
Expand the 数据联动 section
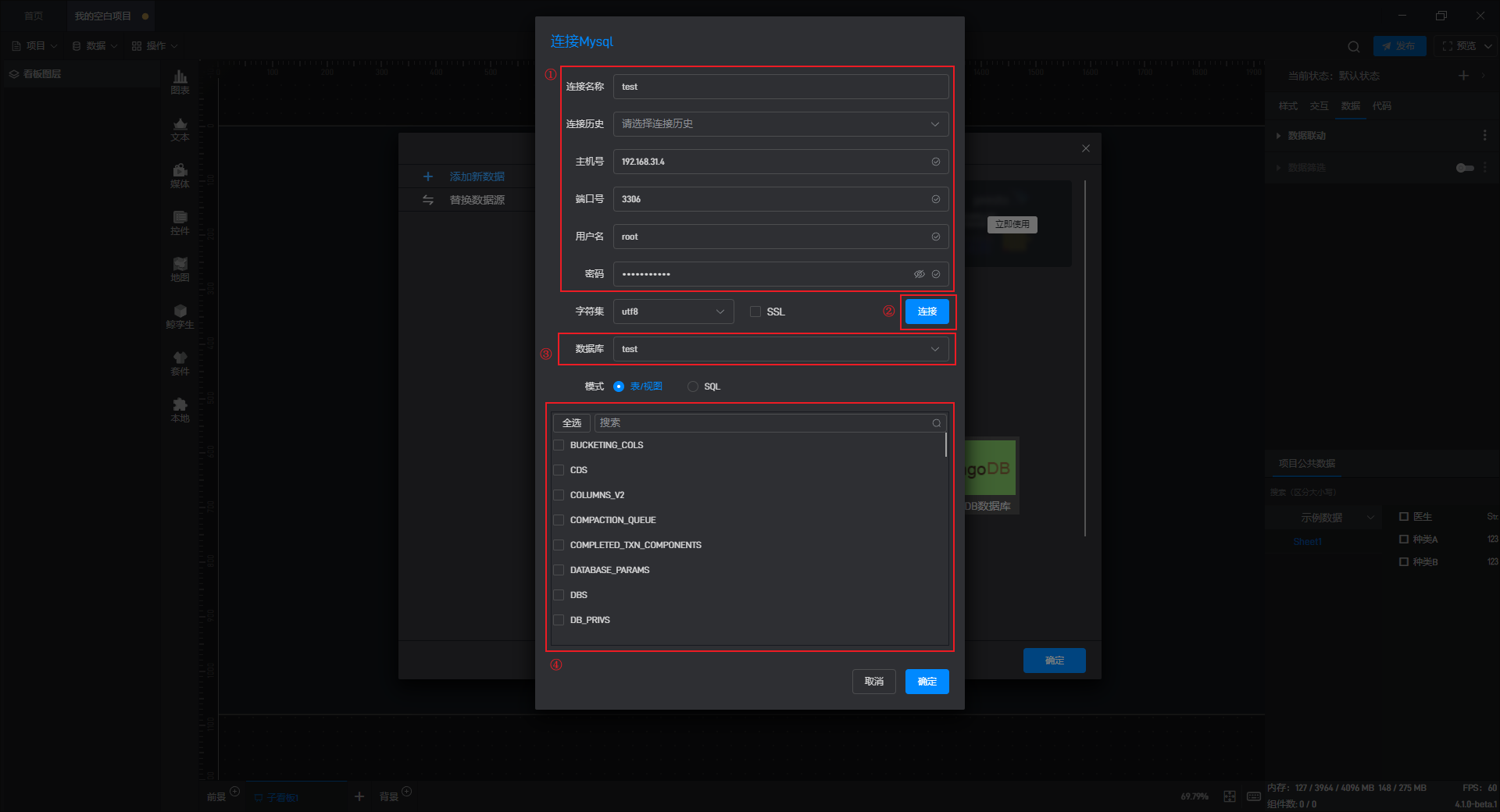pos(1278,136)
